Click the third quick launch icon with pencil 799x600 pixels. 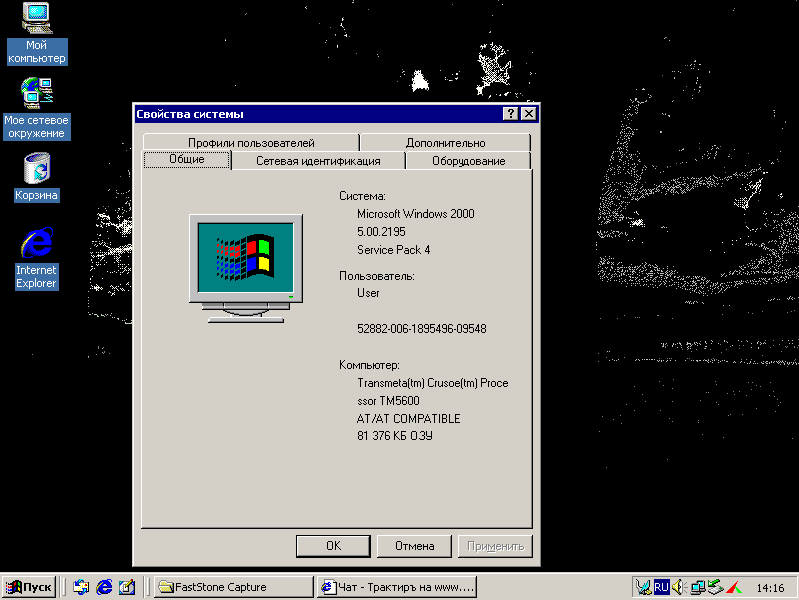[x=127, y=587]
